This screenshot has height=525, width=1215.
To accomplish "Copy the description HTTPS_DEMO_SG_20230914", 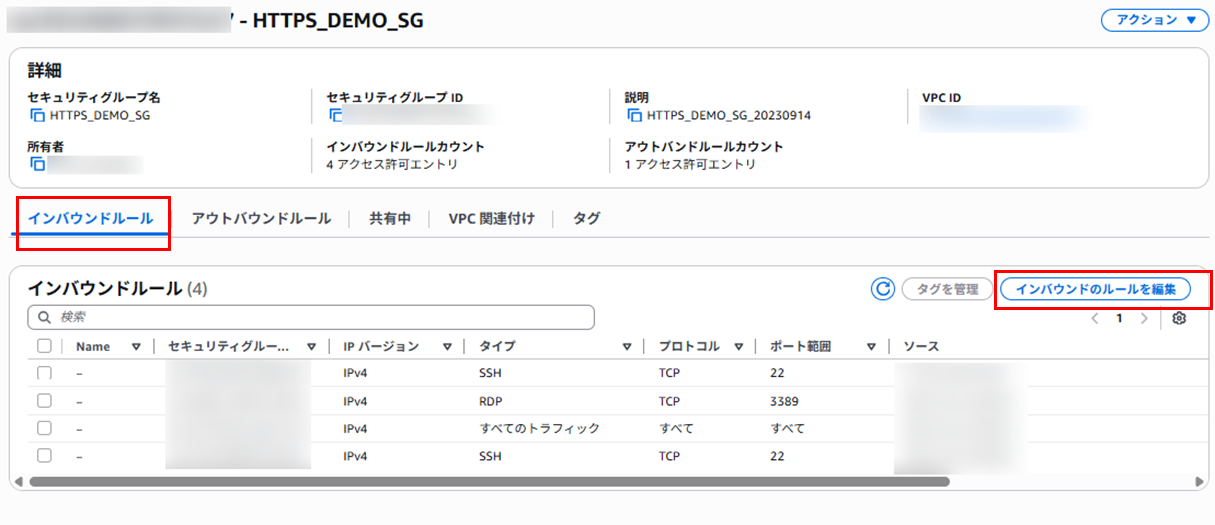I will 635,115.
